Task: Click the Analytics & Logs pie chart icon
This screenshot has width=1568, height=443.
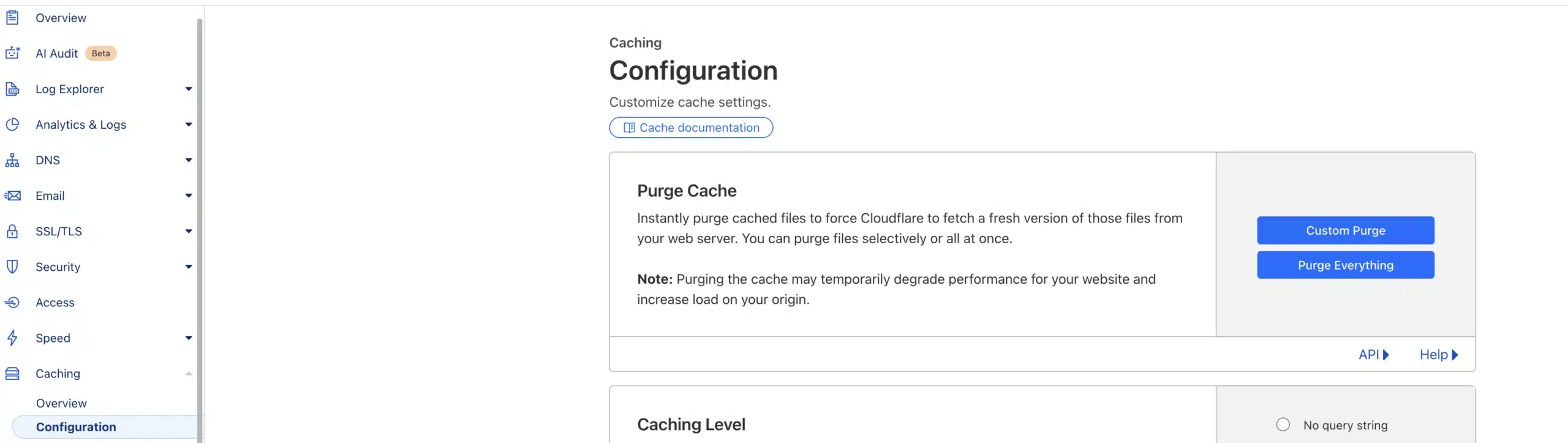Action: tap(12, 124)
